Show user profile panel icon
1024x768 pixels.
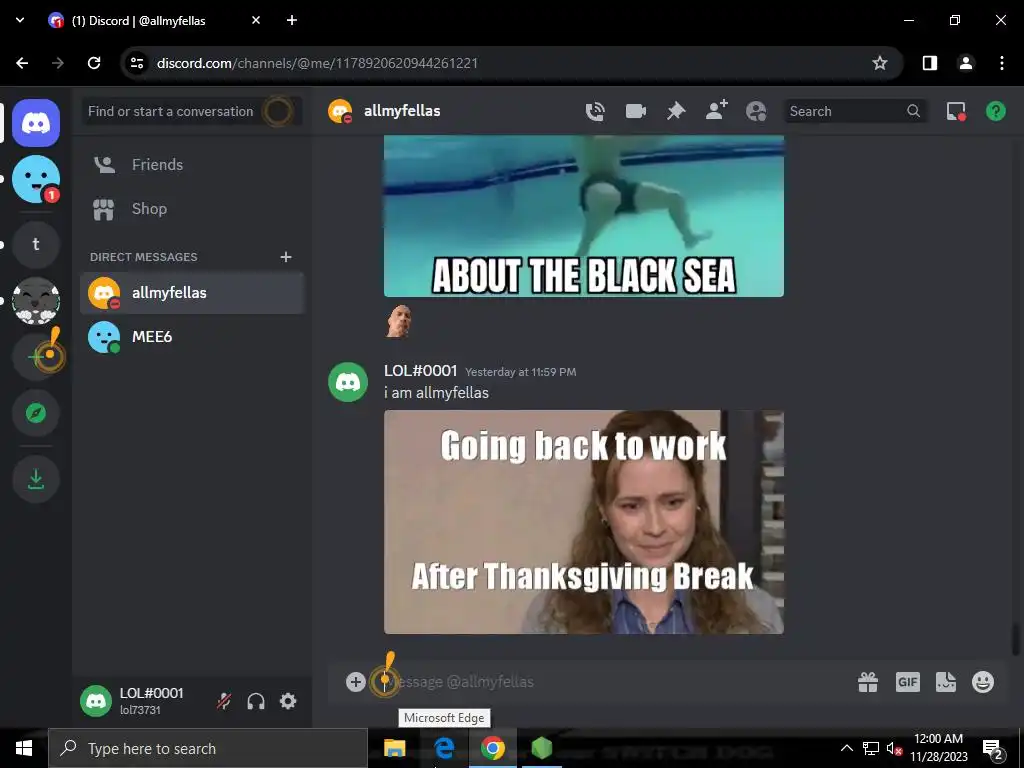click(x=756, y=111)
